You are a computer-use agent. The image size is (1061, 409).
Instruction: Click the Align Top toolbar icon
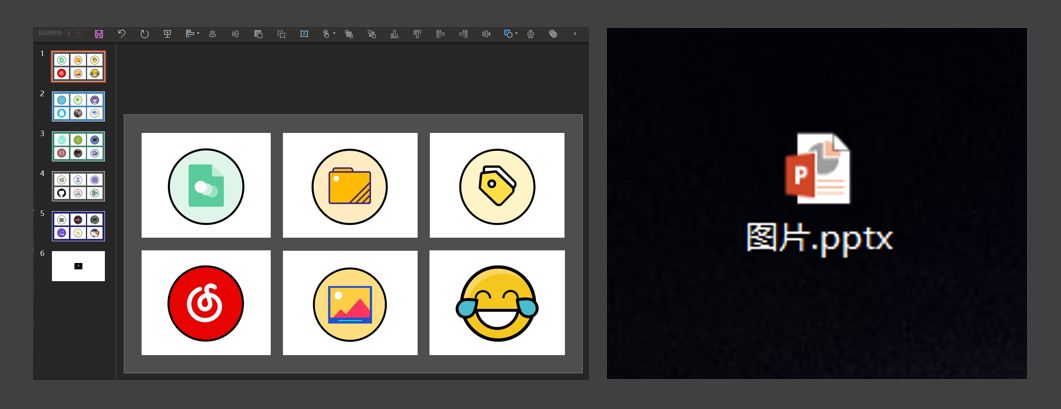(416, 34)
